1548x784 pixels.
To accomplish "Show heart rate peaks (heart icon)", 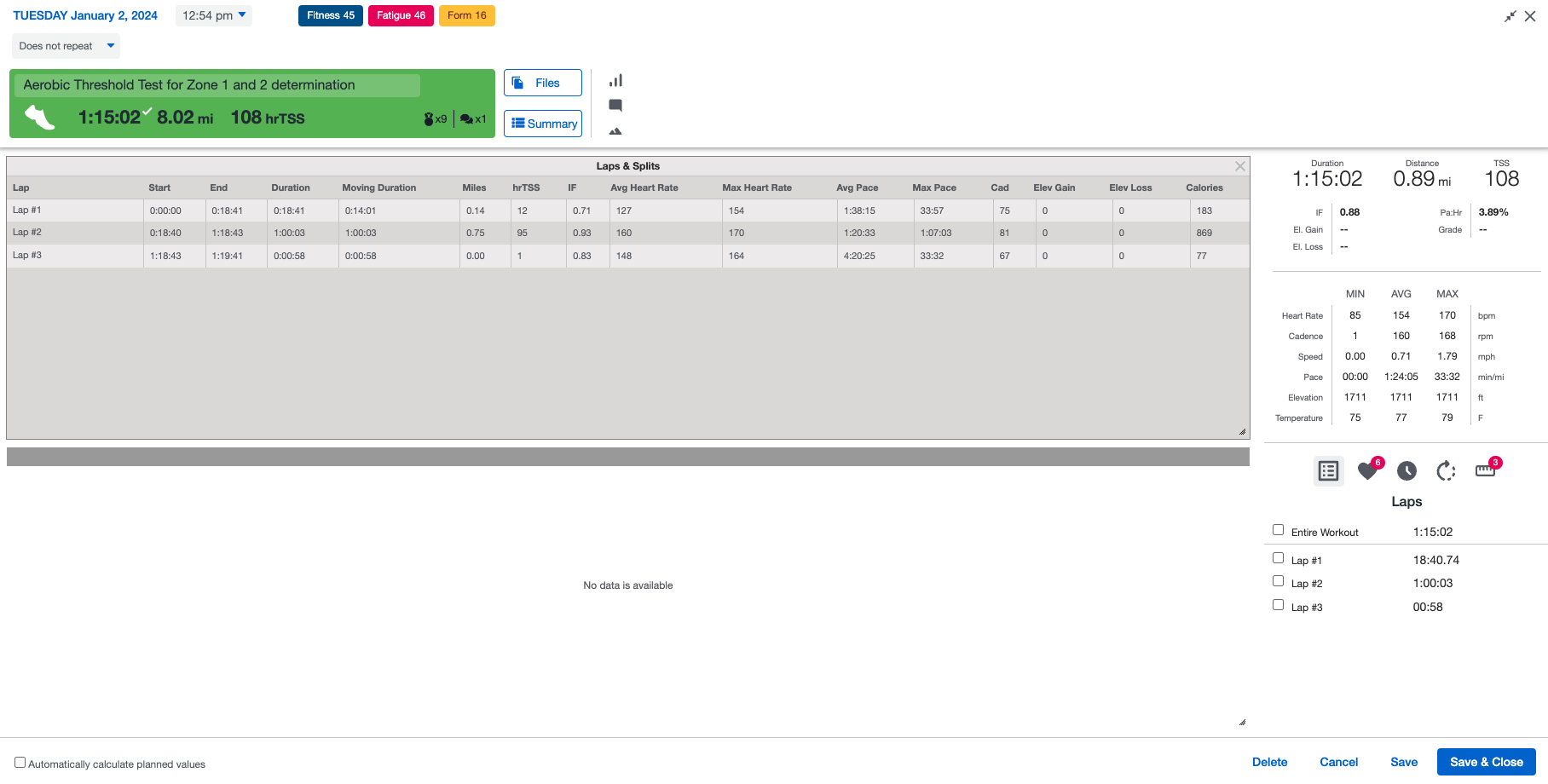I will pyautogui.click(x=1368, y=470).
